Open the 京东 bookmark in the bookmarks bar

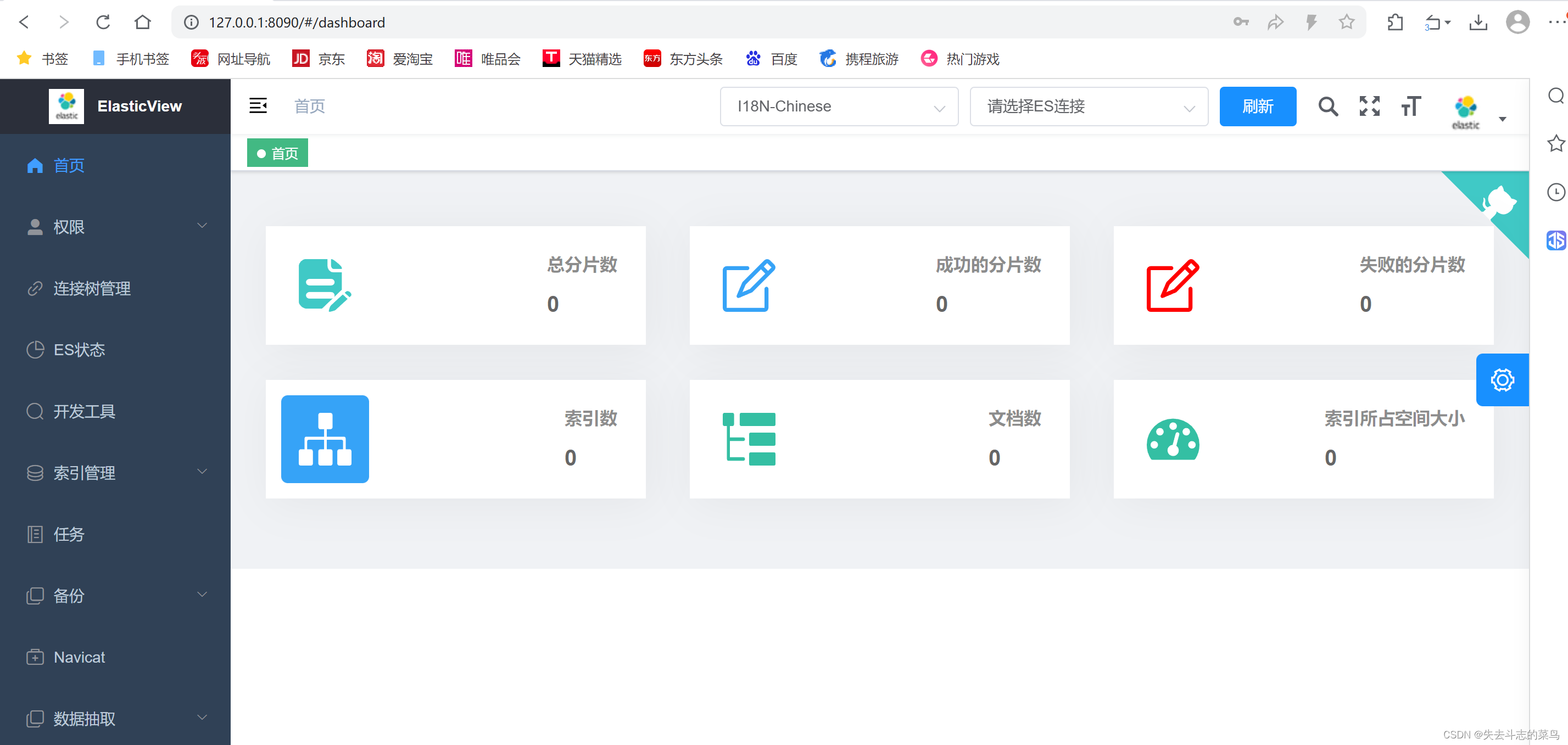pos(319,58)
